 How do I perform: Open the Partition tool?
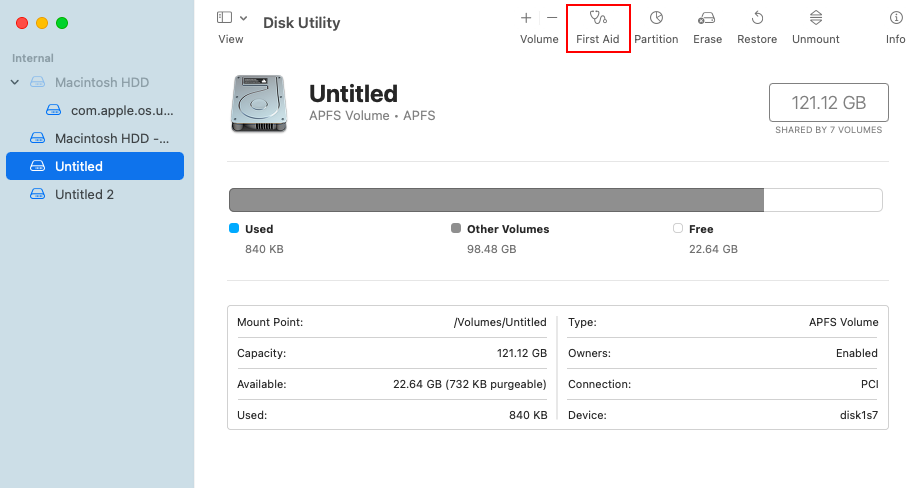[656, 28]
